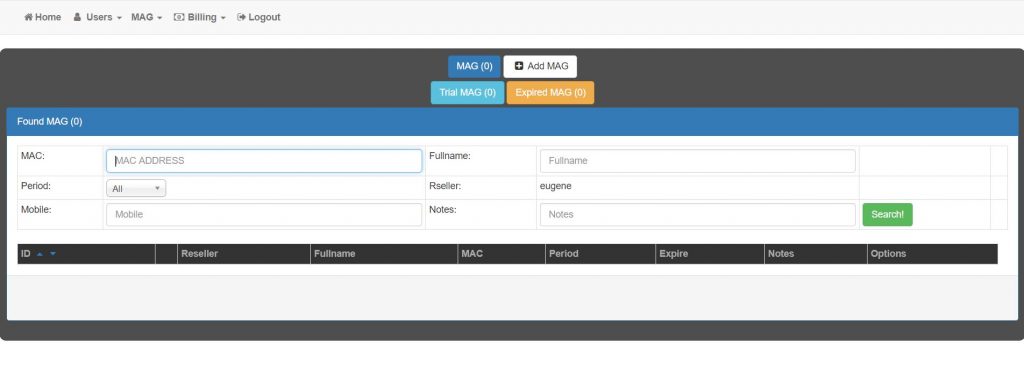Click the Mobile: field label
The width and height of the screenshot is (1024, 381).
click(36, 209)
